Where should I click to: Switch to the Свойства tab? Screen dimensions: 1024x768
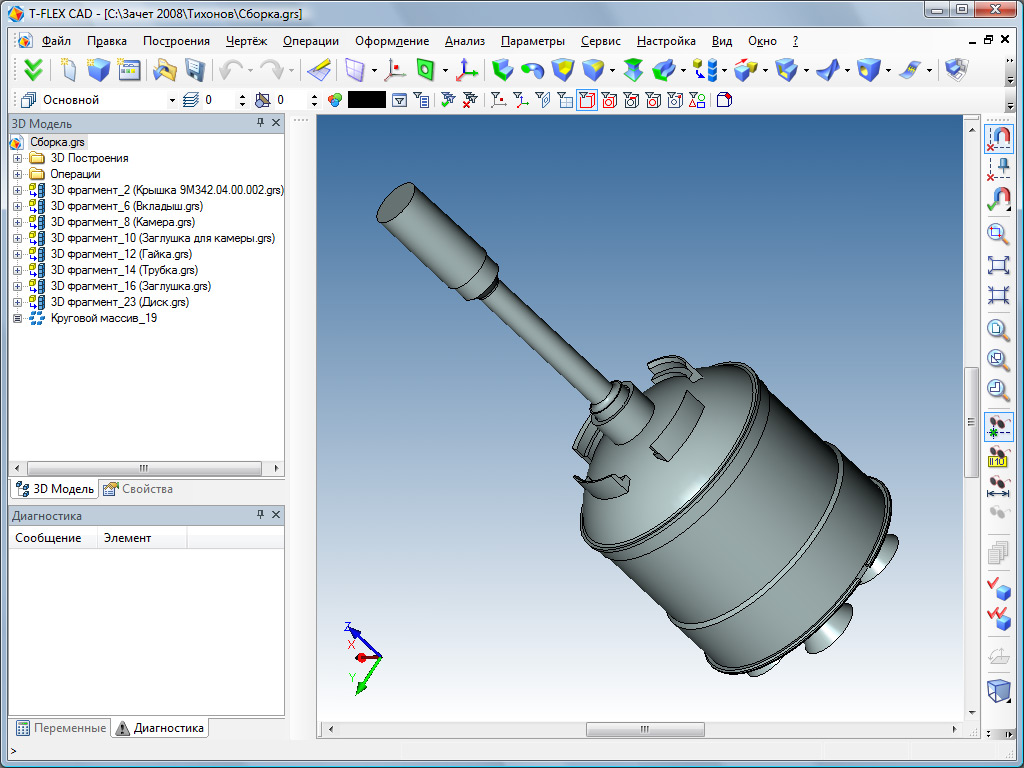pyautogui.click(x=138, y=489)
